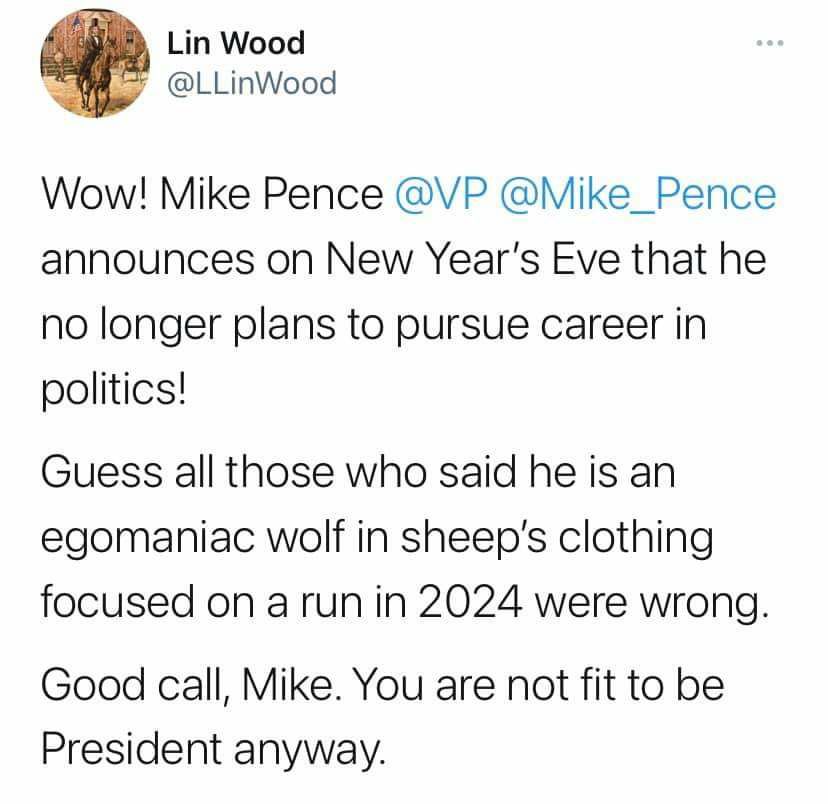Click the number "2024" in the tweet
Viewport: 828px width, 804px height.
pos(471,602)
